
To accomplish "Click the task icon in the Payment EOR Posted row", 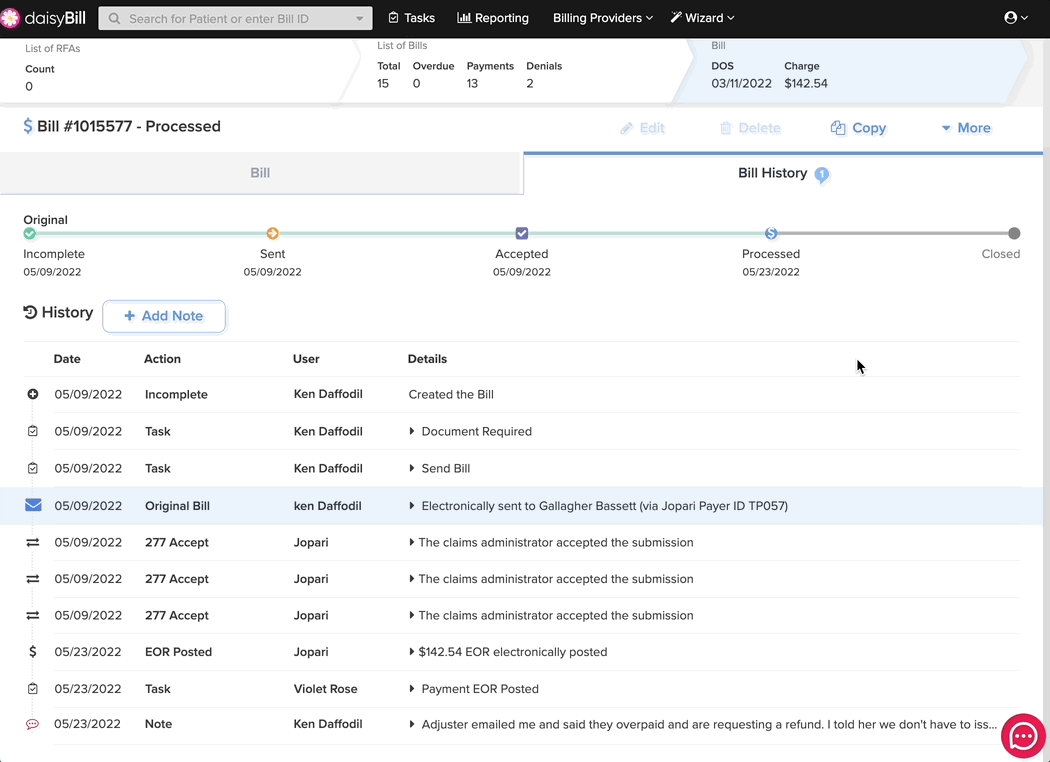I will pos(33,688).
